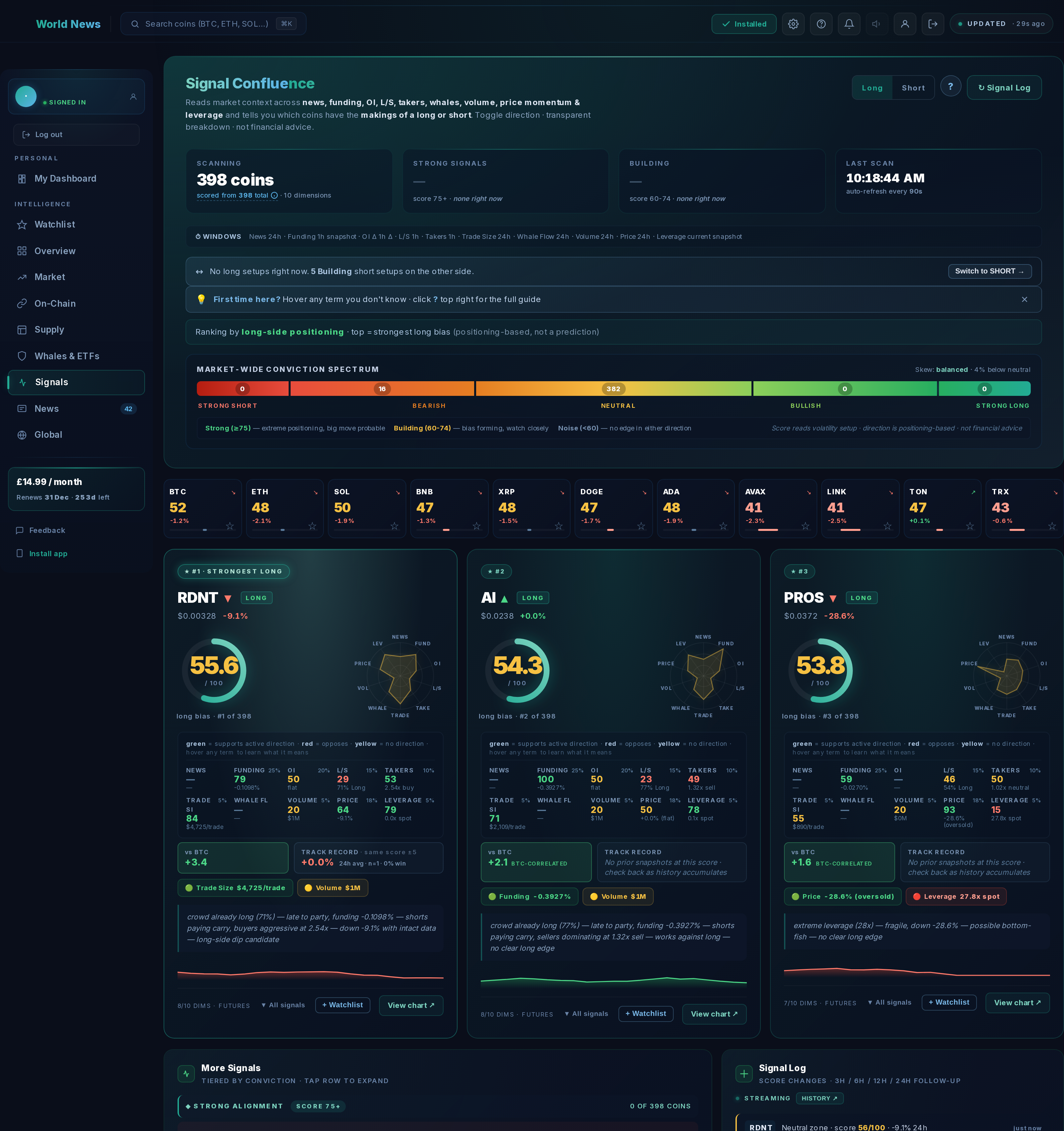1064x1131 pixels.
Task: Expand All signals on RDNT card
Action: [x=283, y=1005]
